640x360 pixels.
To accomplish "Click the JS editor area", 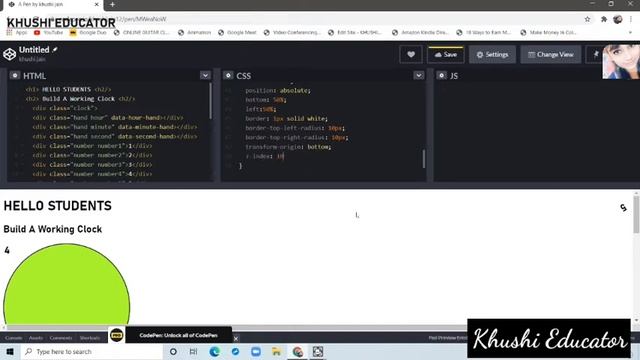I will click(537, 131).
